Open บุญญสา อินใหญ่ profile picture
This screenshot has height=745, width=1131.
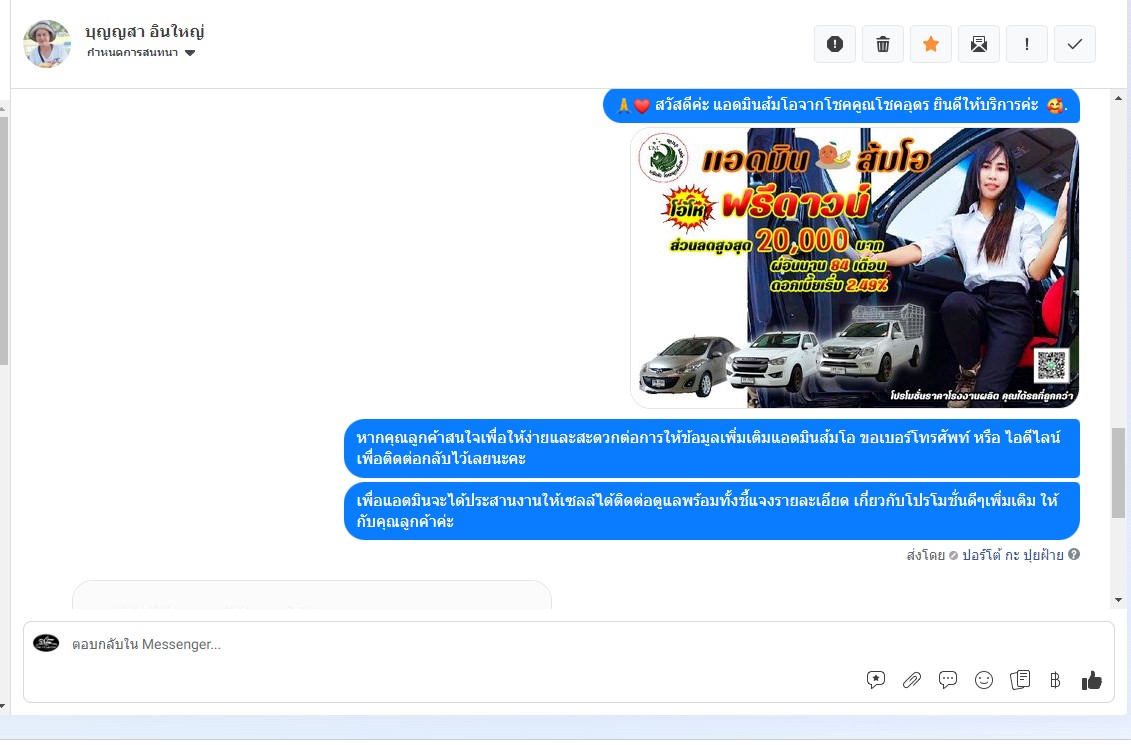[47, 44]
